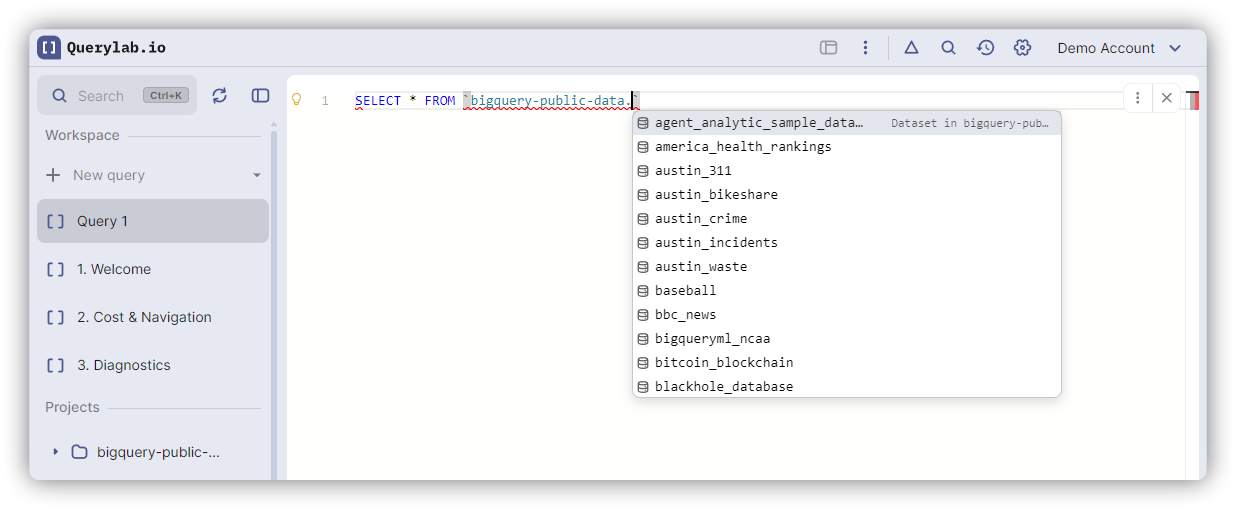Choose austin_bikeshare from autocomplete list
The height and width of the screenshot is (509, 1236).
pos(716,195)
